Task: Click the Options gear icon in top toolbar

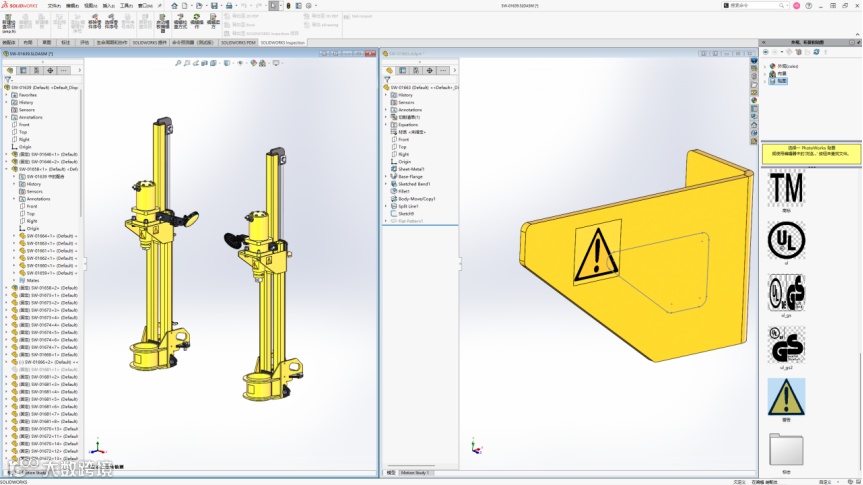Action: 309,6
